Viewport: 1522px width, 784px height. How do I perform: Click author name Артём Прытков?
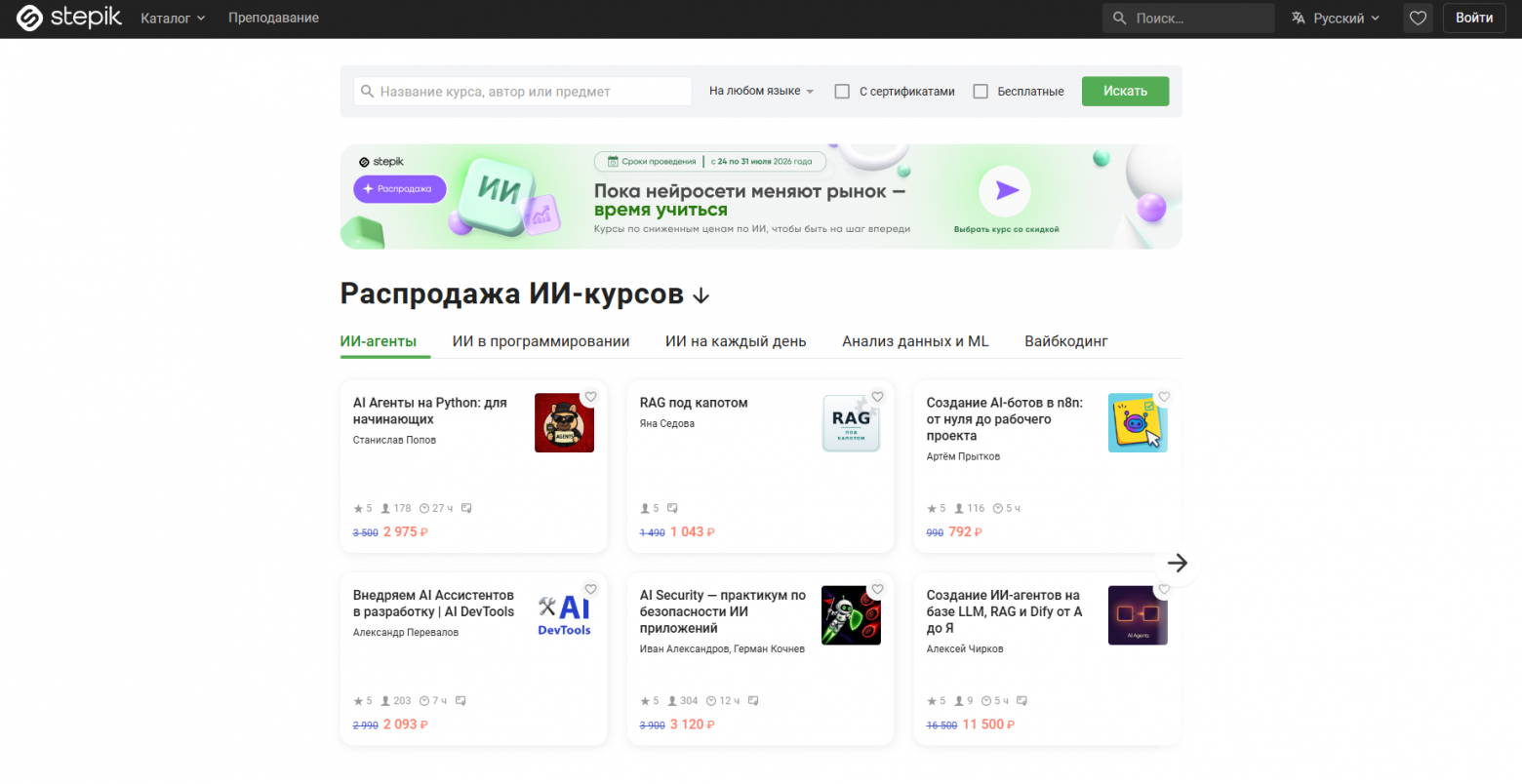[963, 456]
